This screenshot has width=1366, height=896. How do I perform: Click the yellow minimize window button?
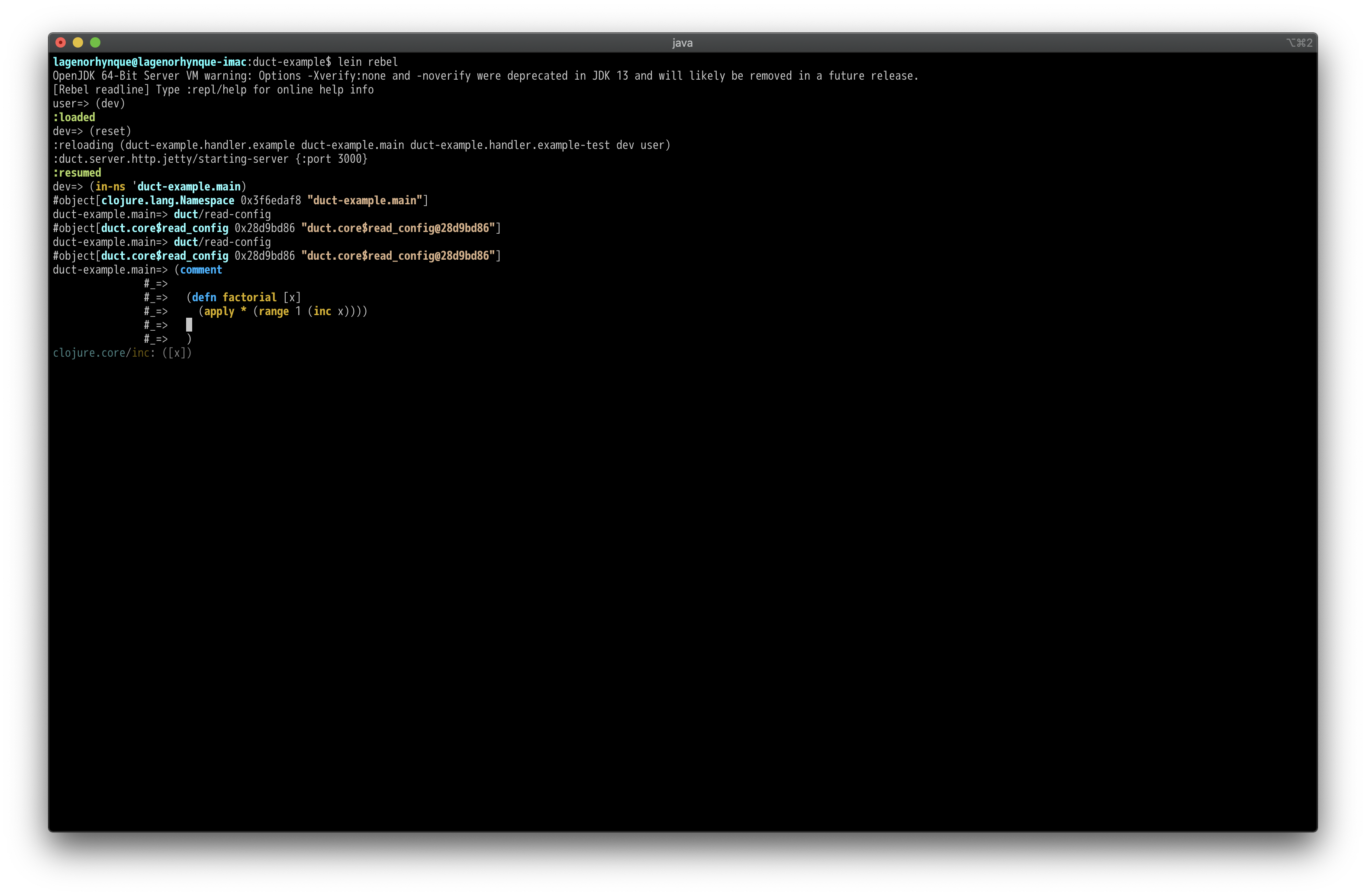click(78, 42)
